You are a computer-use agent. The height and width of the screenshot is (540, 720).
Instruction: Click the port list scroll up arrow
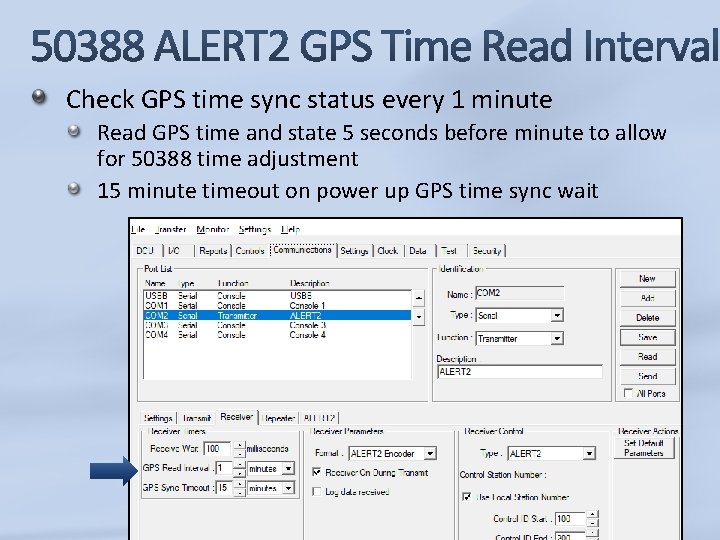click(x=418, y=298)
